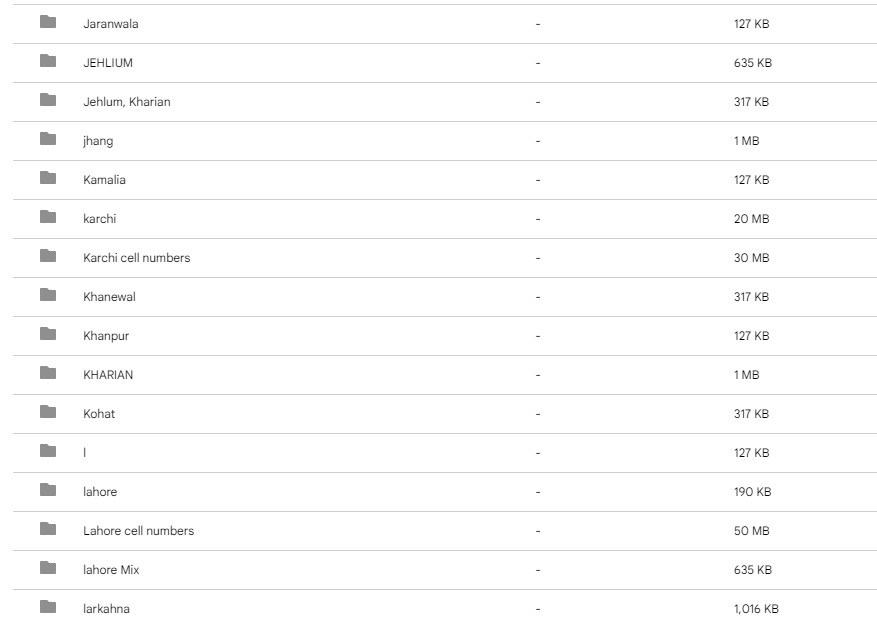Click the 50 MB size entry
The height and width of the screenshot is (630, 877).
click(x=751, y=531)
